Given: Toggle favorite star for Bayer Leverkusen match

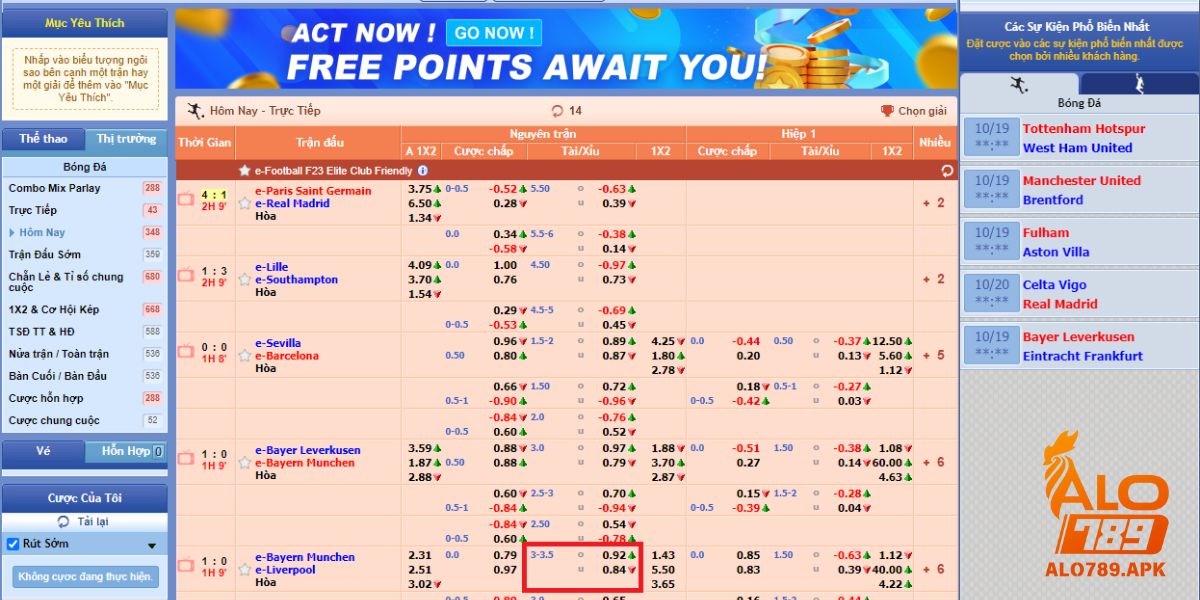Looking at the screenshot, I should click(244, 462).
